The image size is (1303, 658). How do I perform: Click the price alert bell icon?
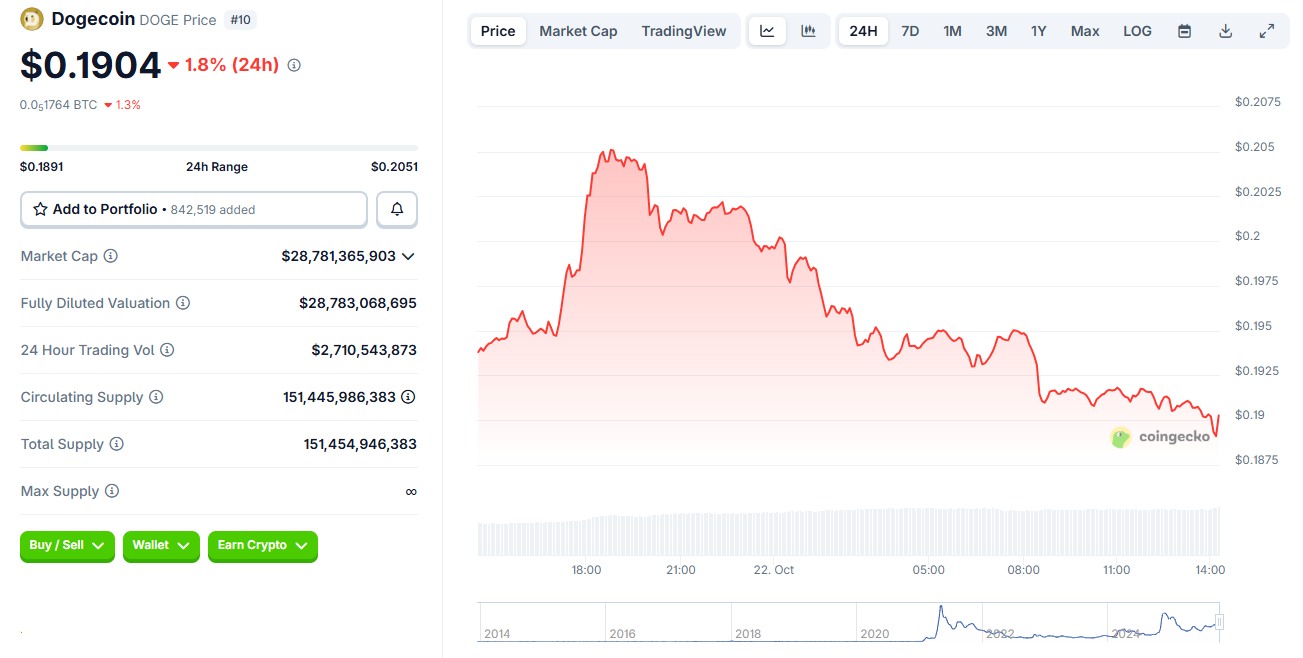(396, 209)
